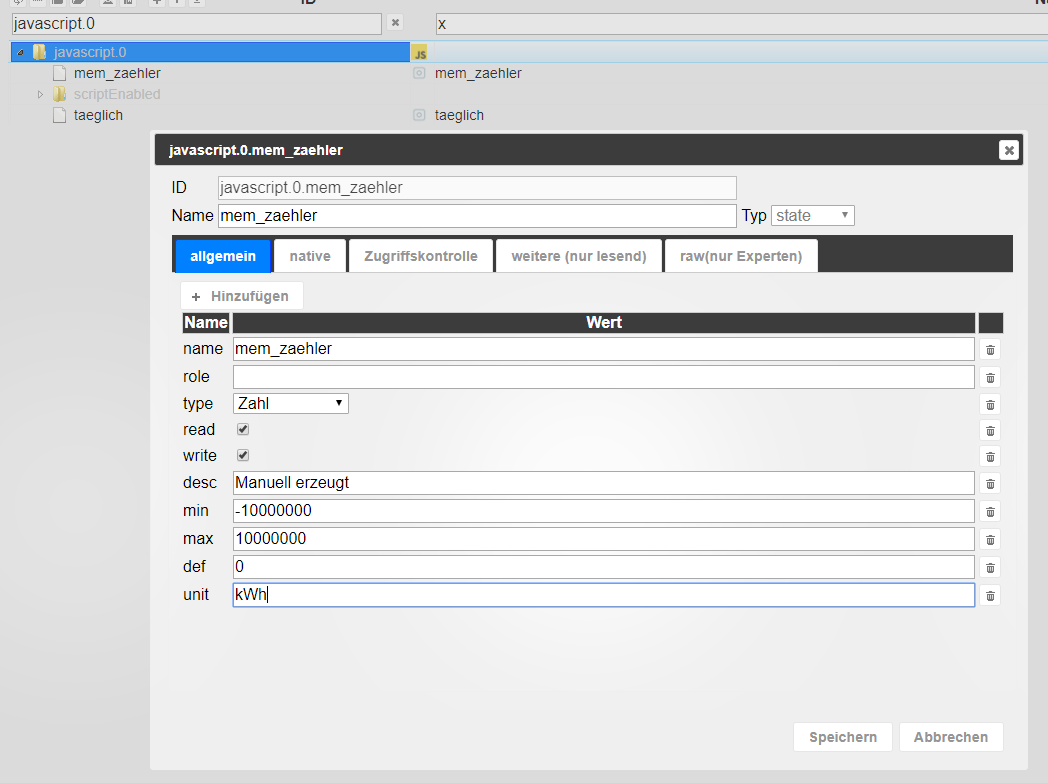Viewport: 1048px width, 783px height.
Task: Switch to the native tab
Action: click(x=310, y=256)
